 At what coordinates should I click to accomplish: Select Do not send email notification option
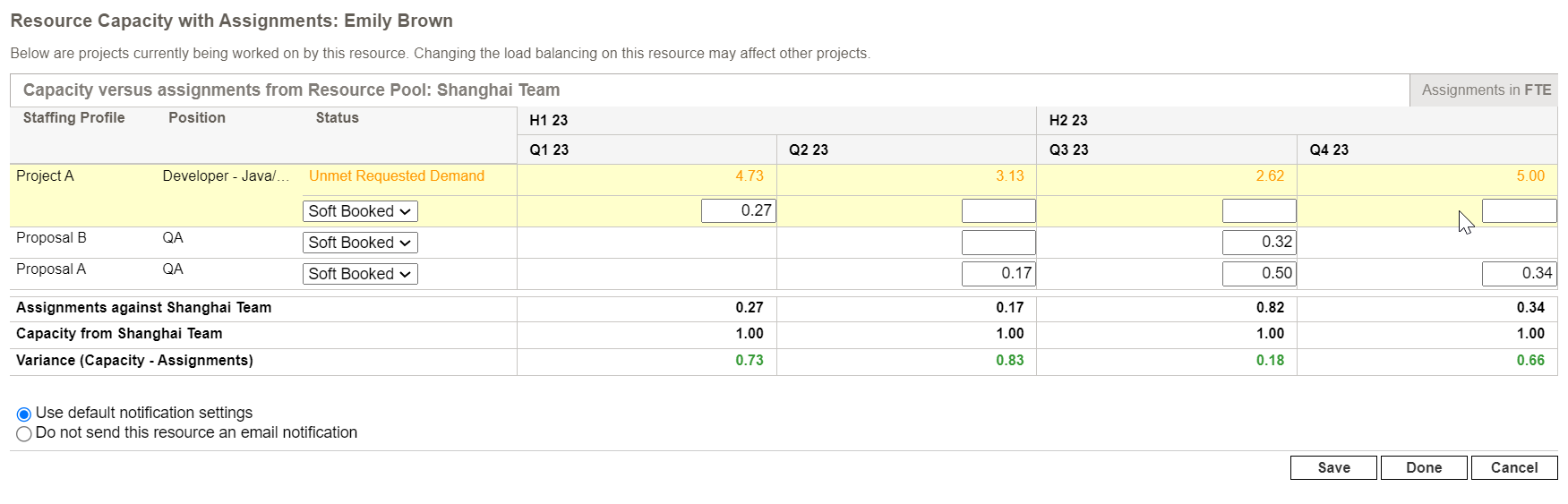tap(24, 433)
